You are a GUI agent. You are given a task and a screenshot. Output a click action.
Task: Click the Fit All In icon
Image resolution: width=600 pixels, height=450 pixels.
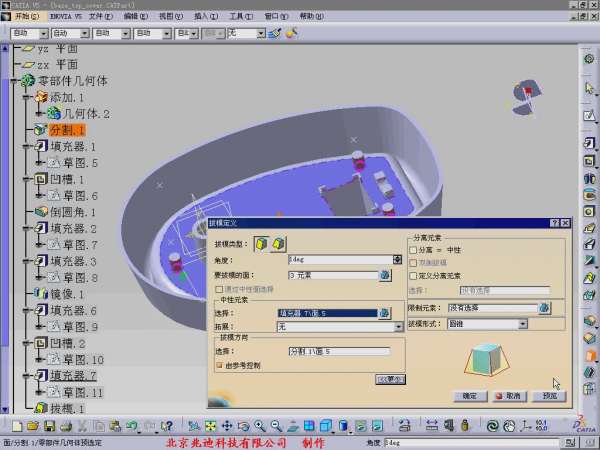coord(209,426)
